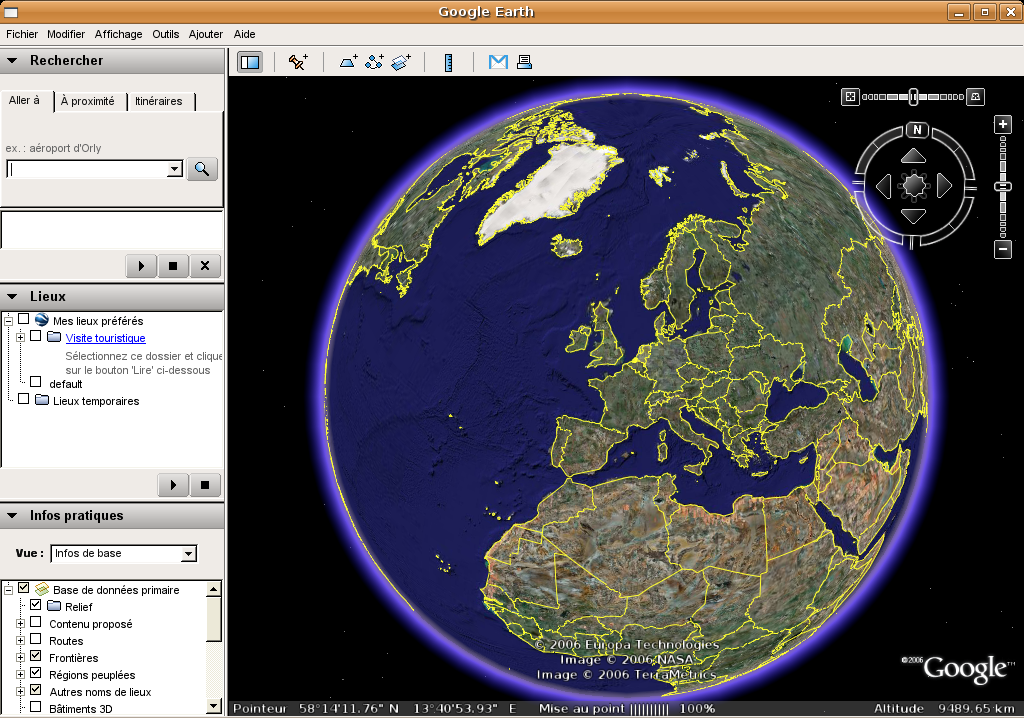Enable the Routes layer
Viewport: 1024px width, 718px height.
pos(36,639)
